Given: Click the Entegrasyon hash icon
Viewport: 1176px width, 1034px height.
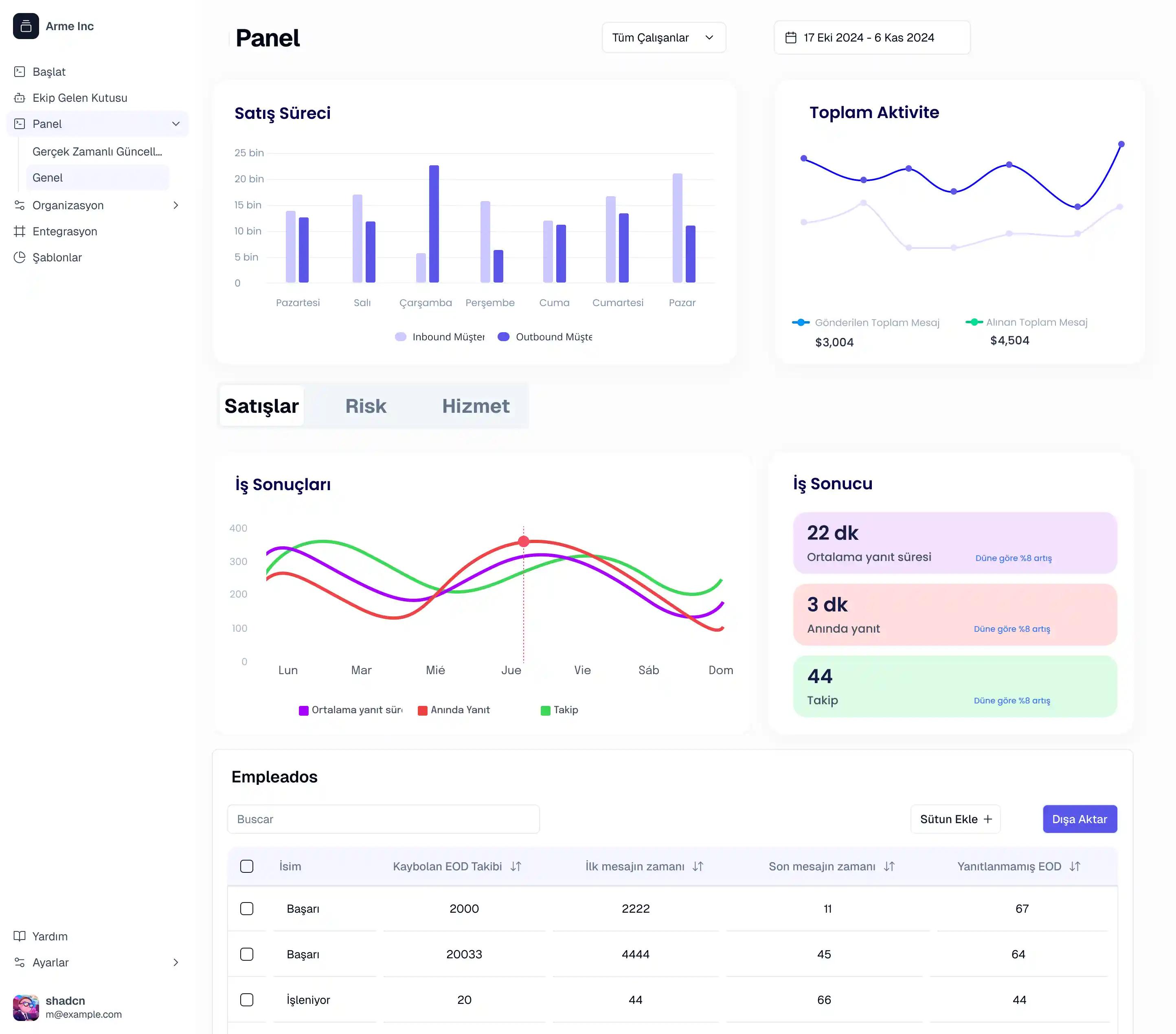Looking at the screenshot, I should pyautogui.click(x=20, y=231).
